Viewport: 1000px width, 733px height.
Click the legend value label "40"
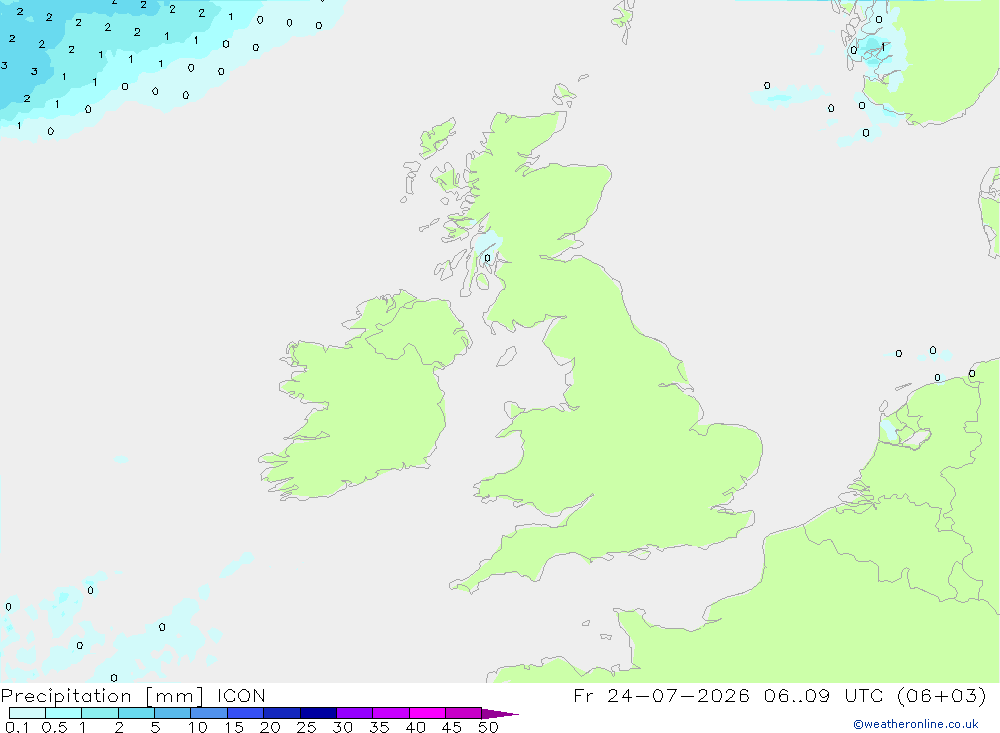(x=415, y=727)
